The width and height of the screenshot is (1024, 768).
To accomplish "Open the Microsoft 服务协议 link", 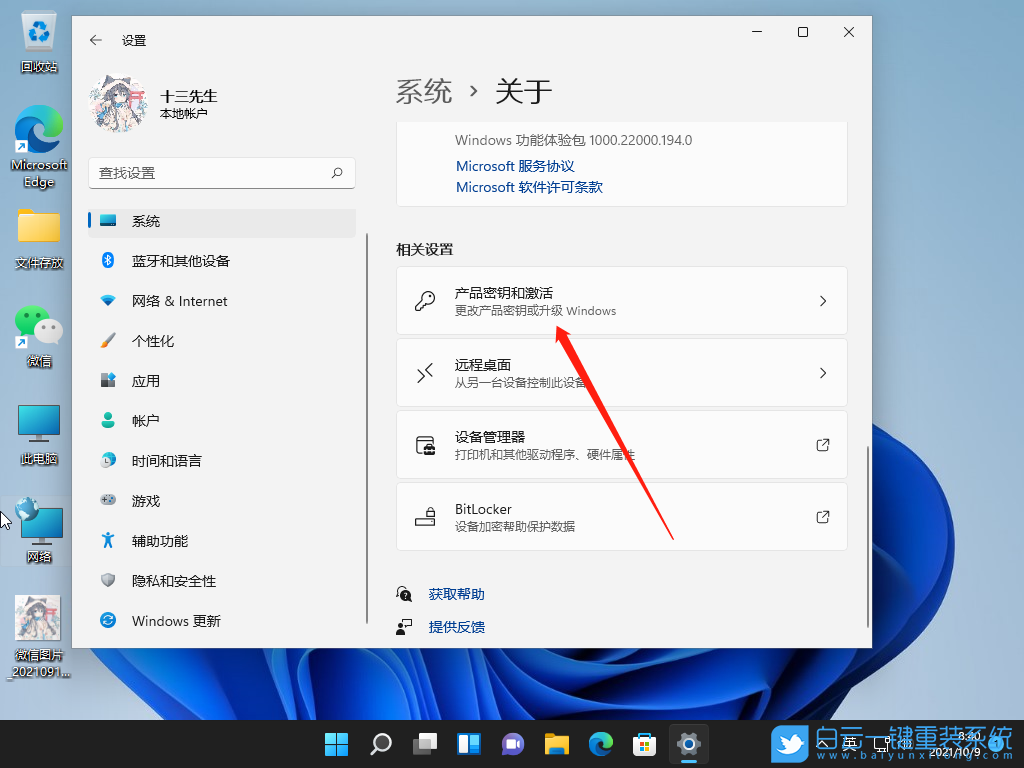I will coord(514,165).
